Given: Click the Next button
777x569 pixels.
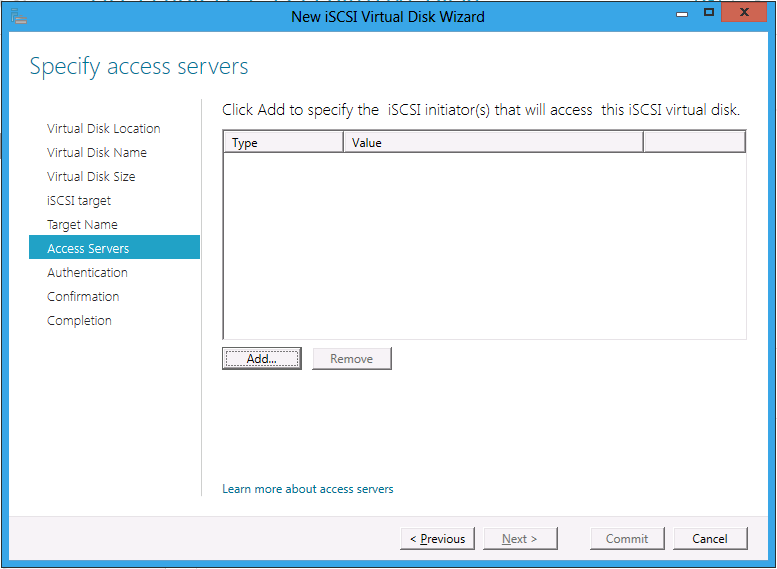Looking at the screenshot, I should (520, 539).
